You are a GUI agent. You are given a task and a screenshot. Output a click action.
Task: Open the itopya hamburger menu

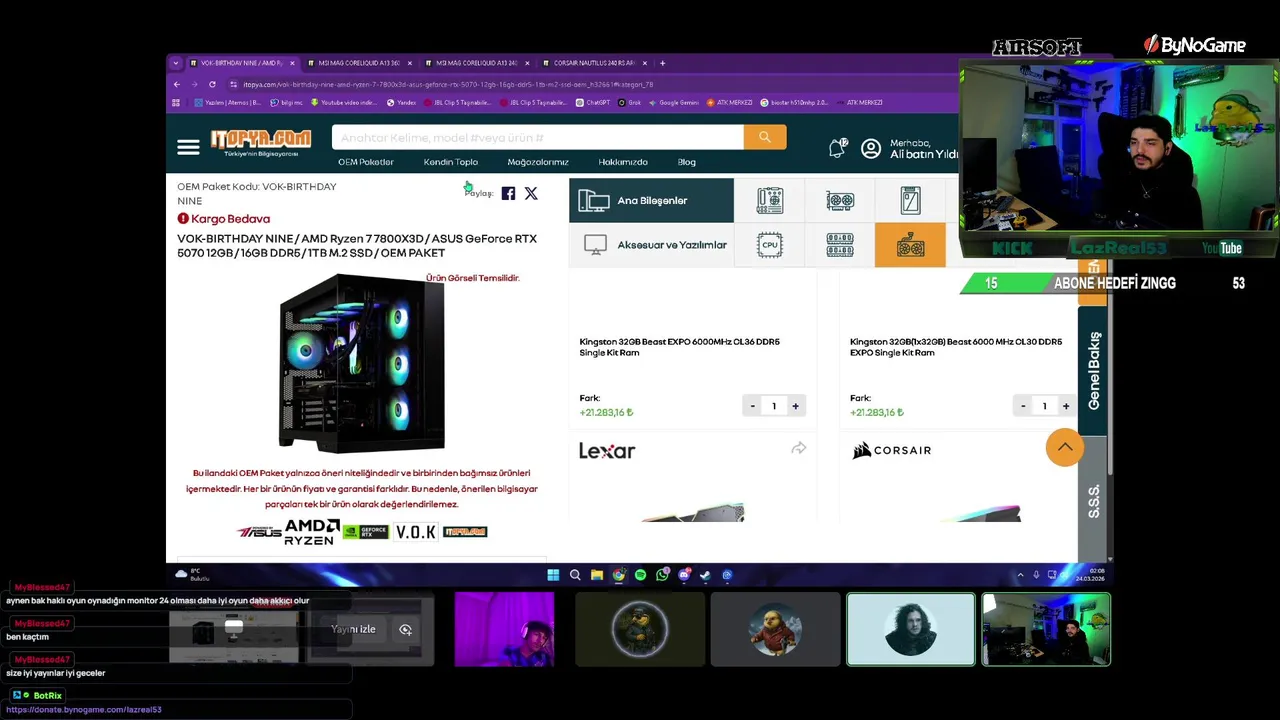188,147
